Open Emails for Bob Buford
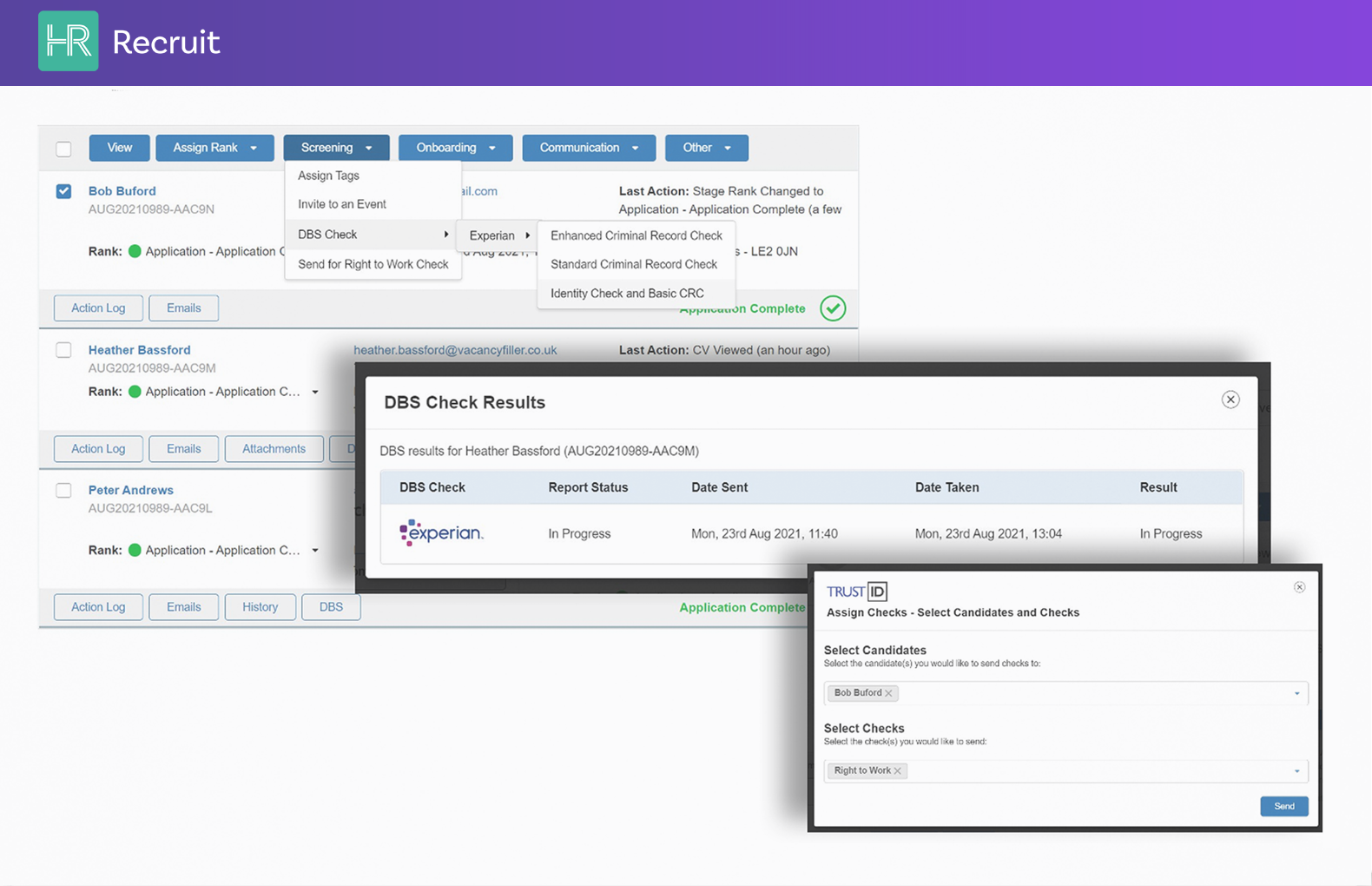 pos(183,307)
